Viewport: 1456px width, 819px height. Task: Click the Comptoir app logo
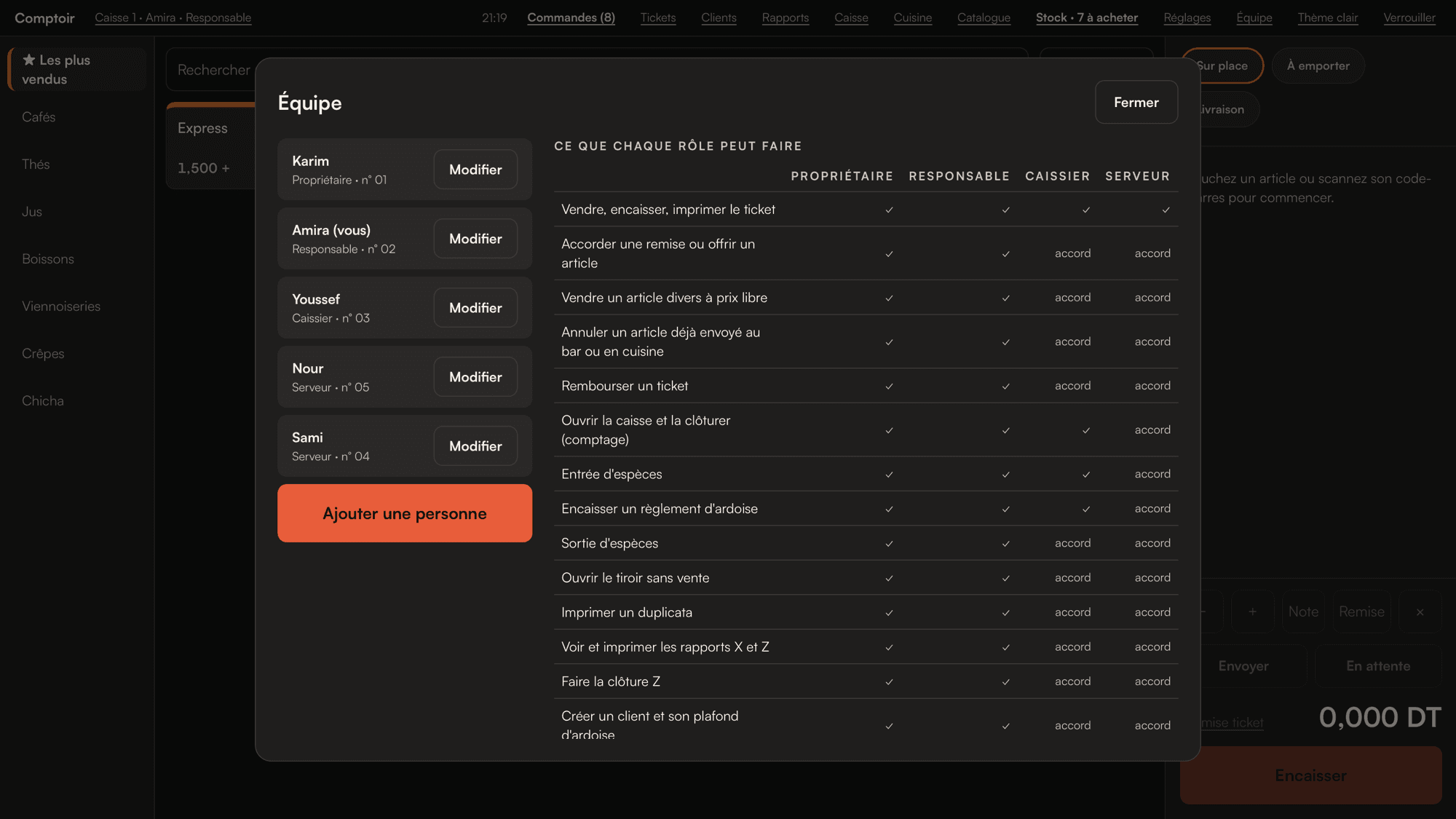[x=44, y=17]
